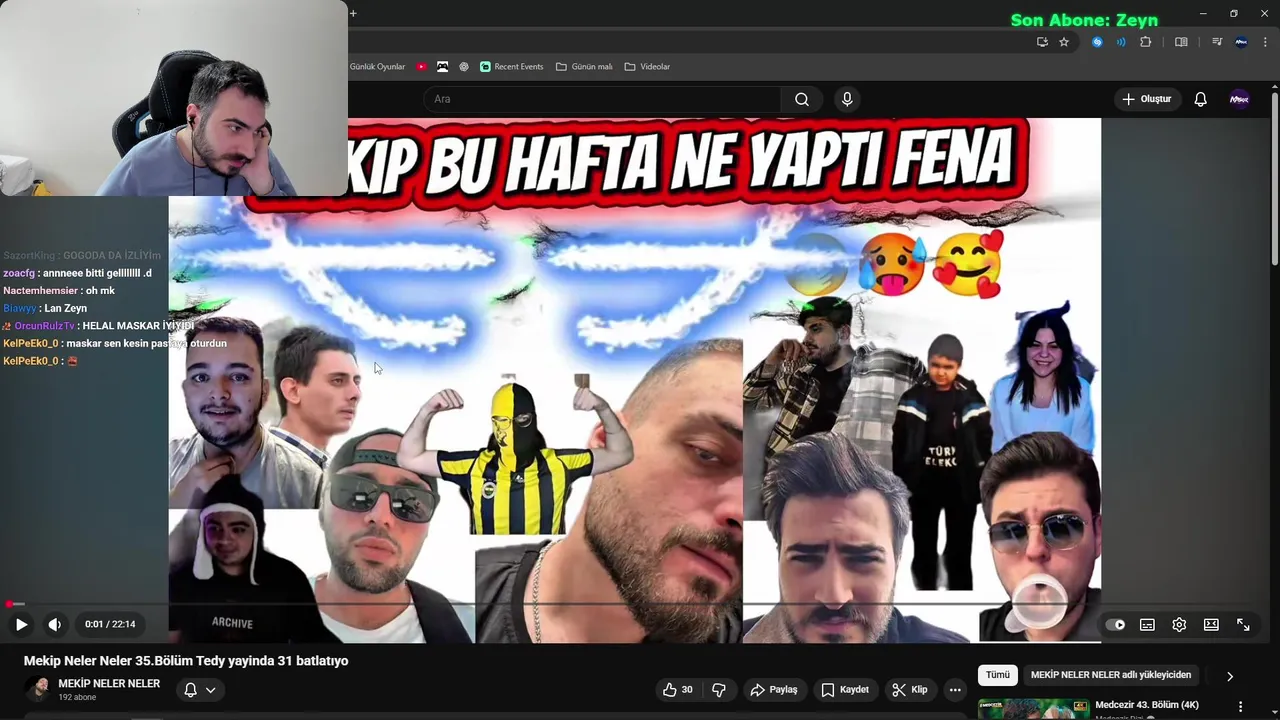Screen dimensions: 1280x720
Task: Enter fullscreen mode
Action: coord(1243,625)
